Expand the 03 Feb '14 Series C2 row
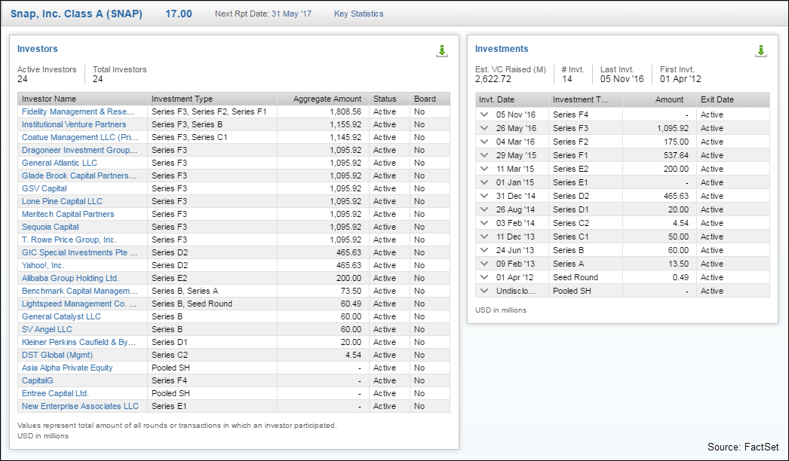Viewport: 789px width, 461px height. coord(484,223)
